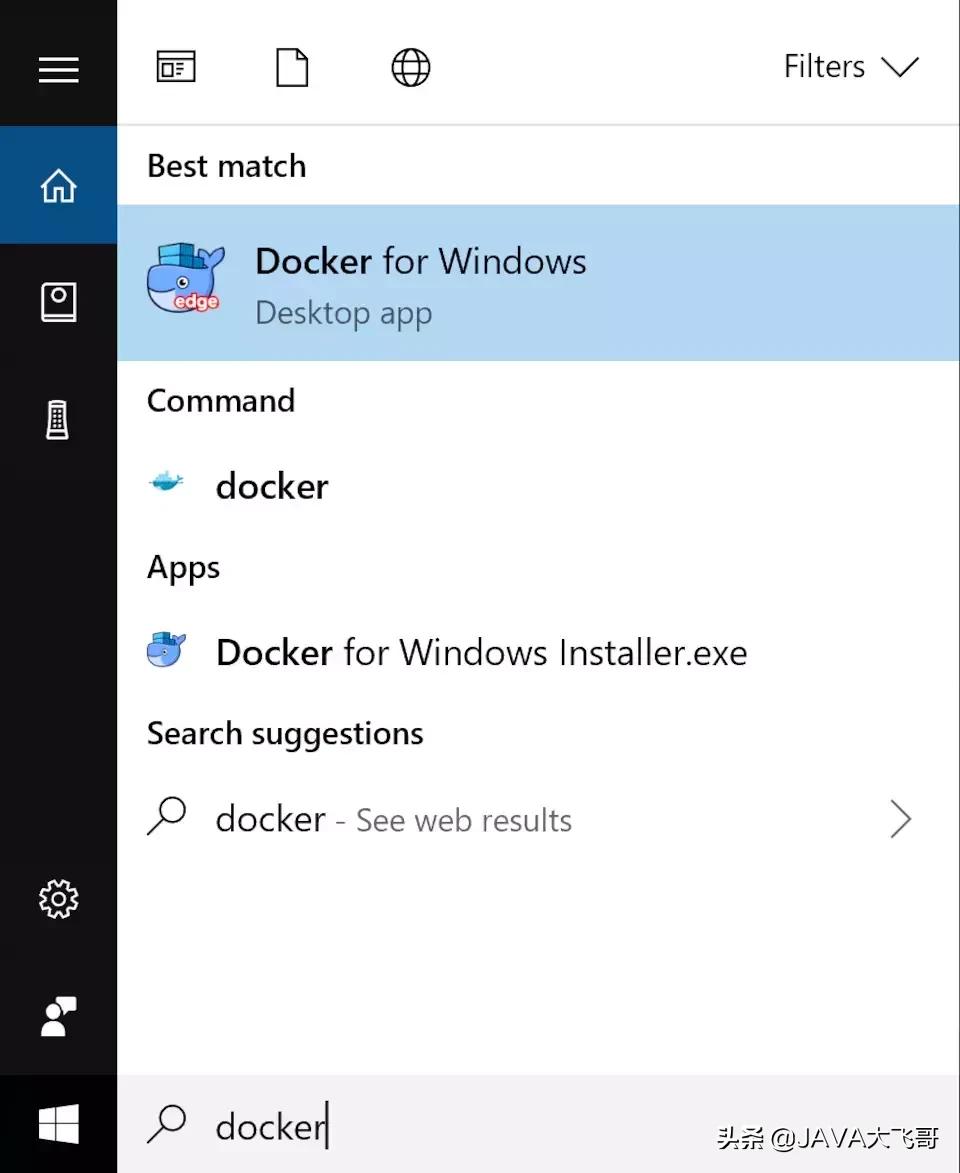Select the Documents filter icon

tap(291, 66)
